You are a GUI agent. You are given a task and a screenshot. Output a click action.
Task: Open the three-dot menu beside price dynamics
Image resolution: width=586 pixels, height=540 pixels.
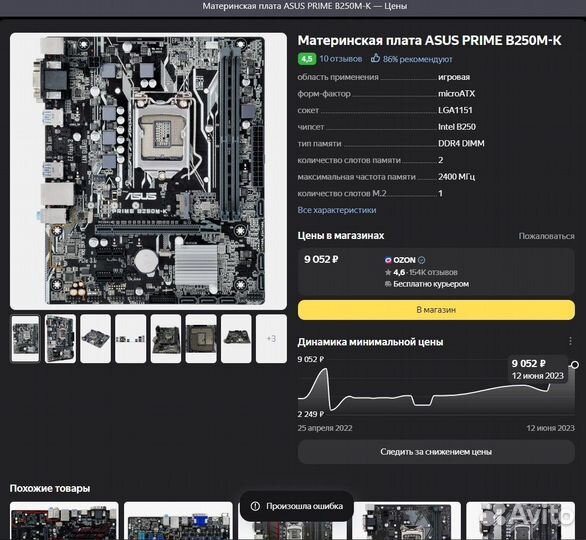coord(570,341)
